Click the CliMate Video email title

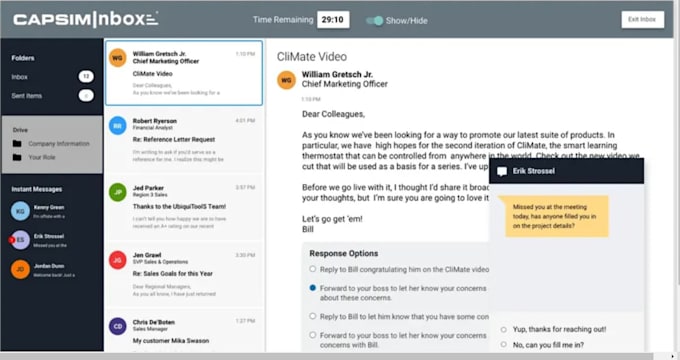[x=312, y=57]
